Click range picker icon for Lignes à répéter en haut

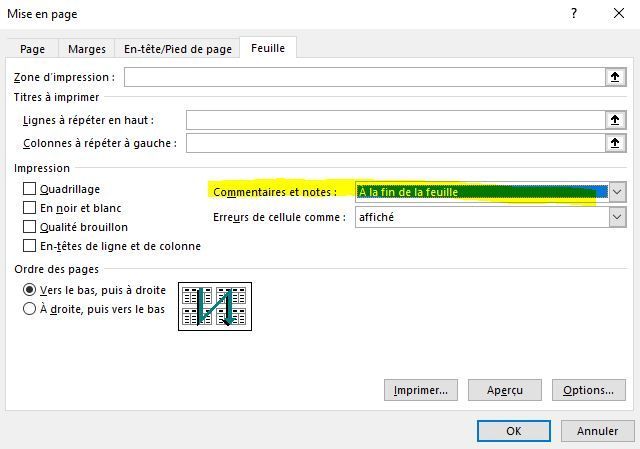click(x=615, y=120)
